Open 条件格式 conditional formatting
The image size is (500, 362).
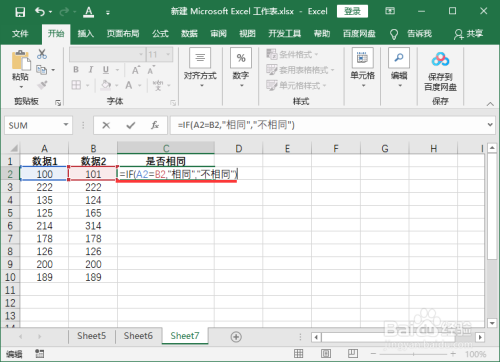[x=292, y=54]
